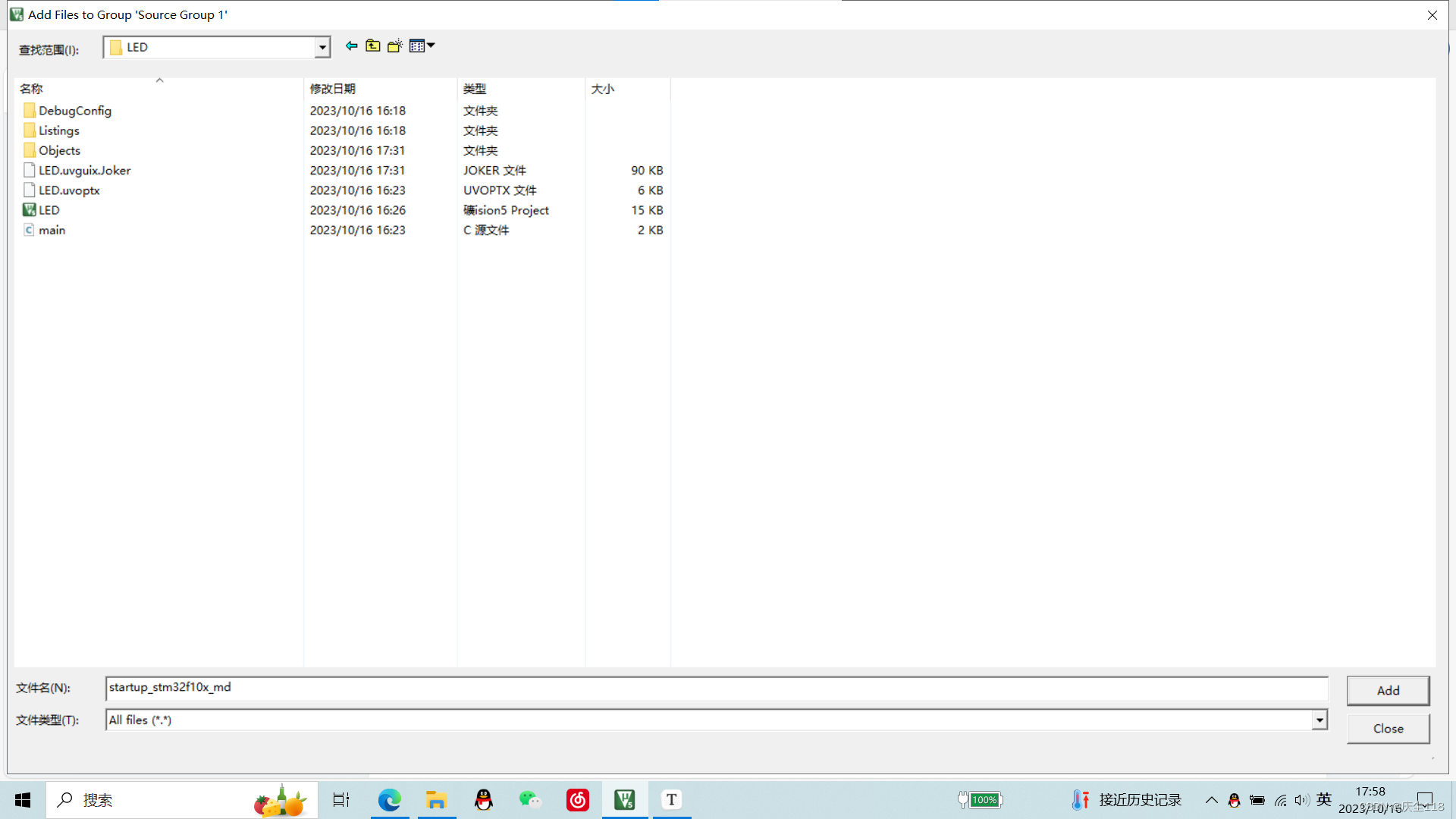Screen dimensions: 1456x819
Task: Open the Keil uVision taskbar icon
Action: [x=624, y=799]
